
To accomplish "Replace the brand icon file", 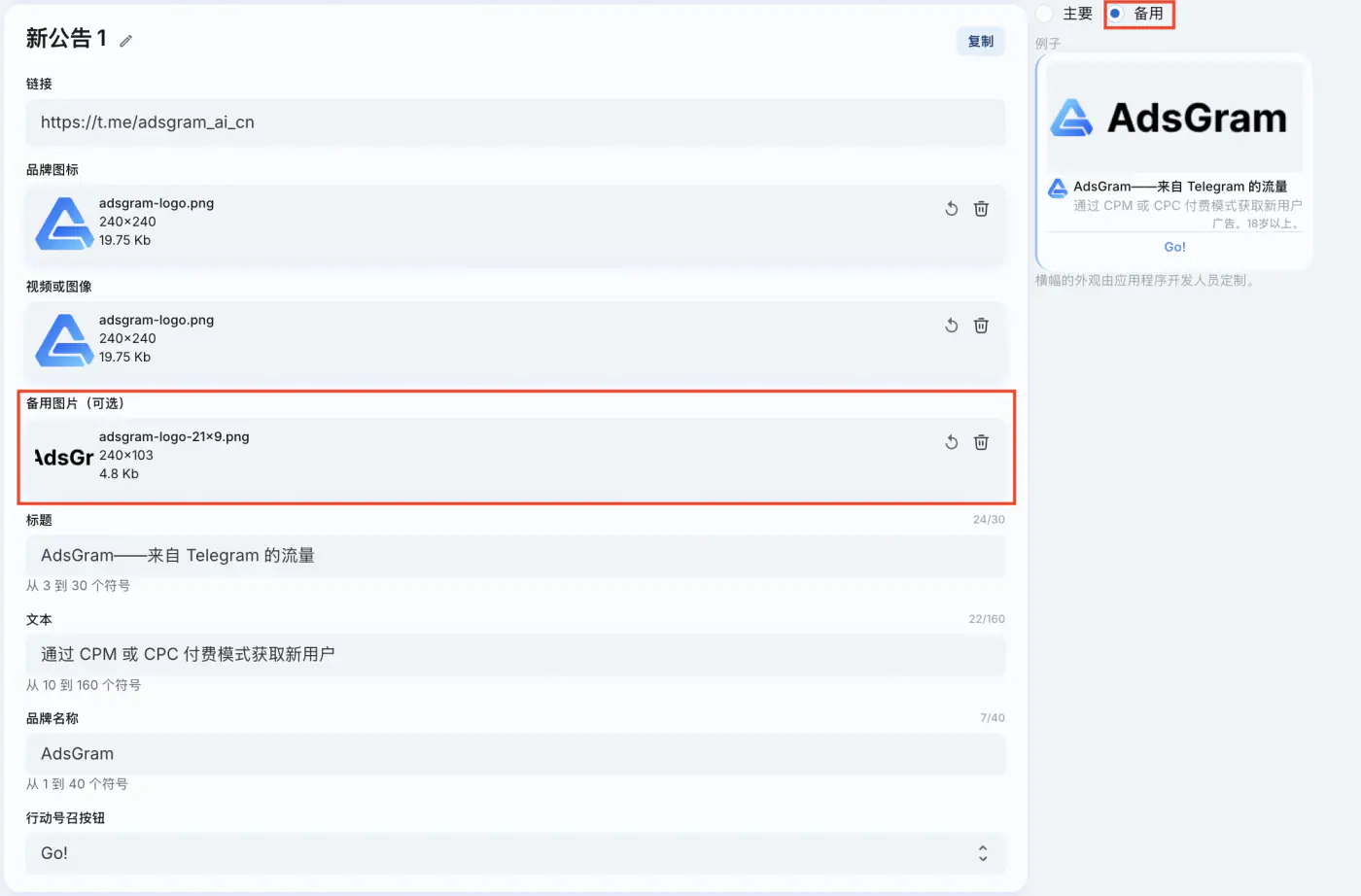I will pos(952,209).
